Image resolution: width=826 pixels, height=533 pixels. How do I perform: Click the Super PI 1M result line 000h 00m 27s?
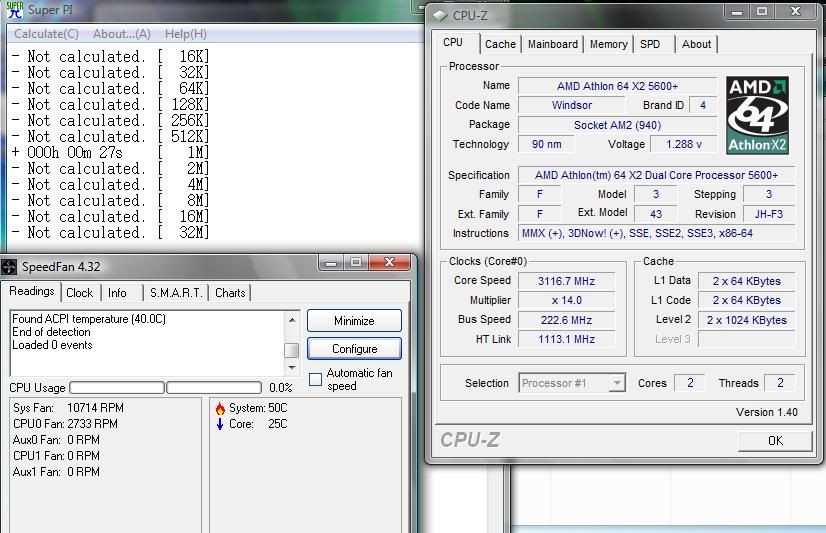pyautogui.click(x=111, y=153)
